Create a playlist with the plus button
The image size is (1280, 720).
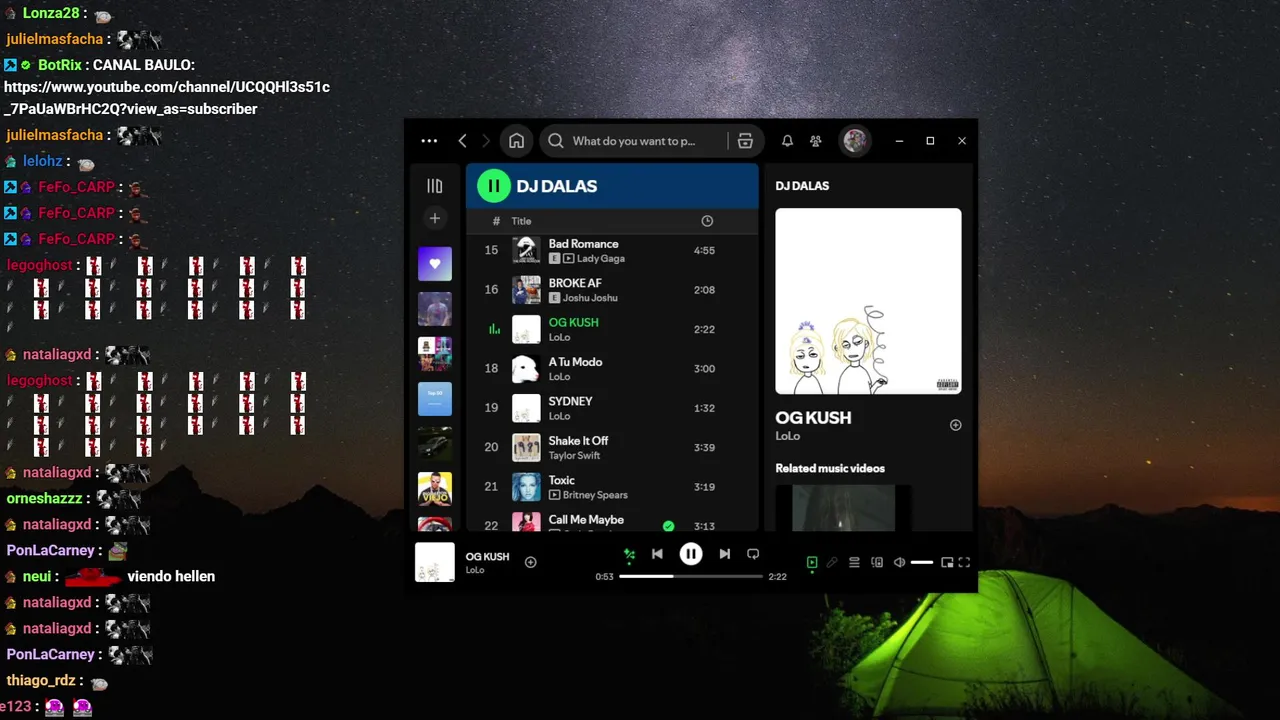pyautogui.click(x=434, y=218)
